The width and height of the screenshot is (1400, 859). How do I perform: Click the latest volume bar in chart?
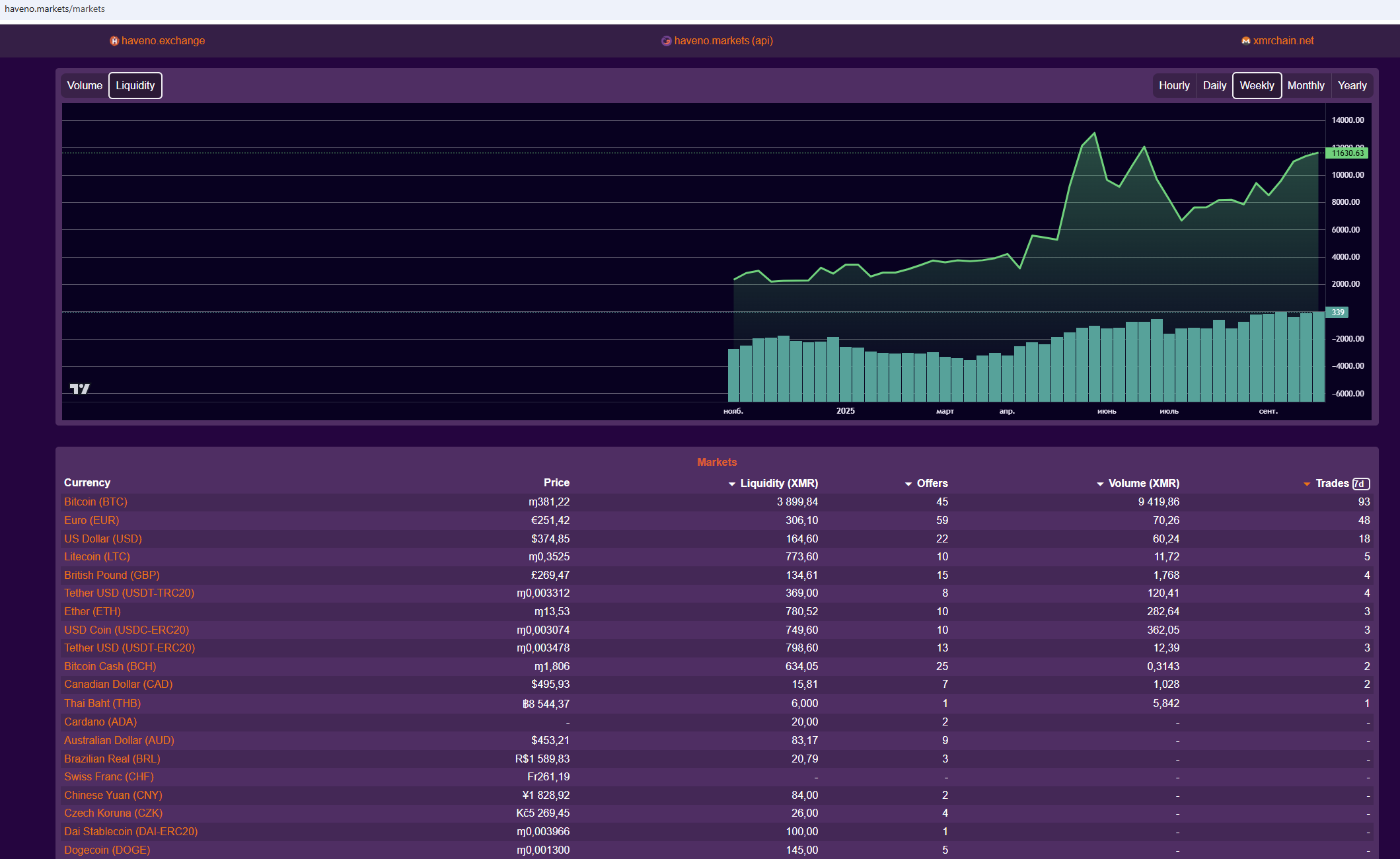point(1318,357)
